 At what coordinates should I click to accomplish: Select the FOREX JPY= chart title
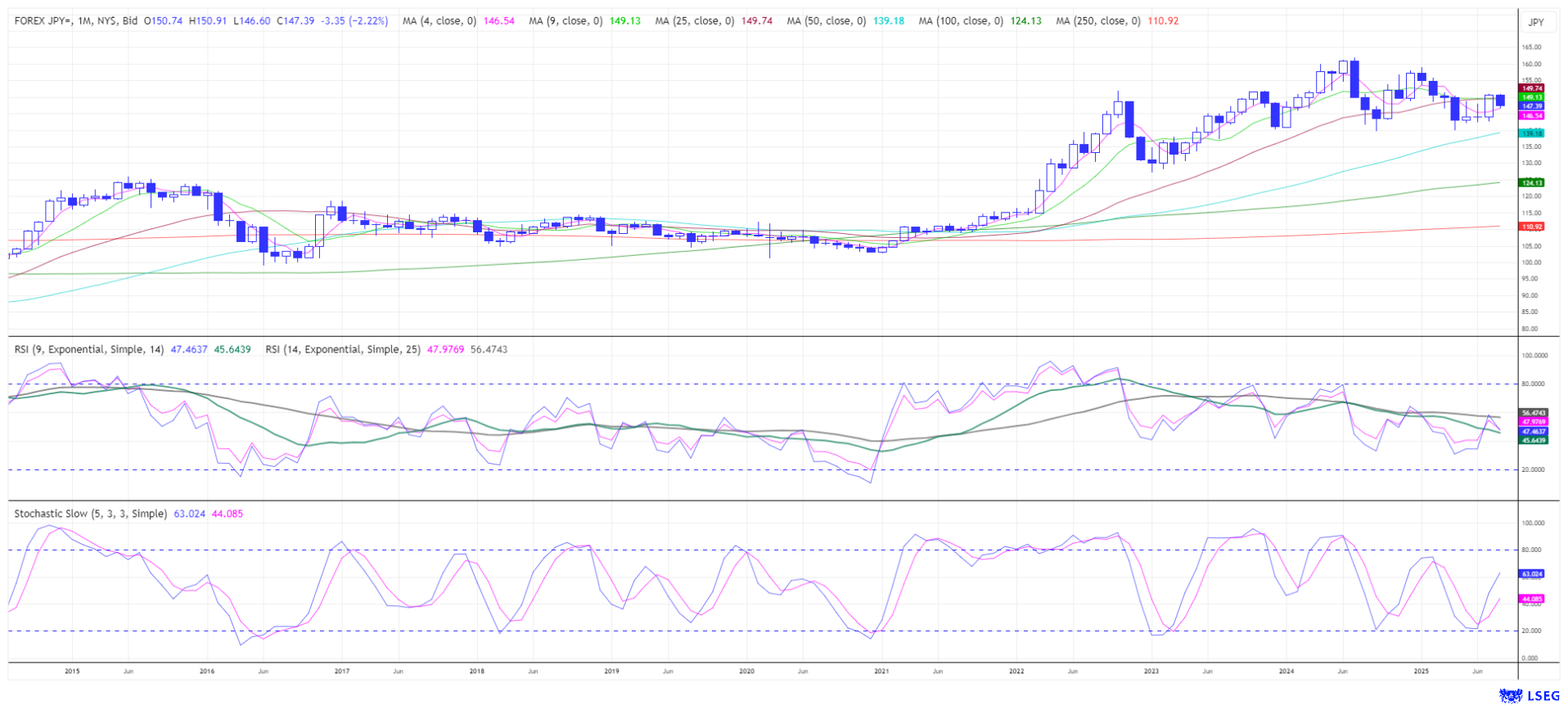pyautogui.click(x=75, y=20)
